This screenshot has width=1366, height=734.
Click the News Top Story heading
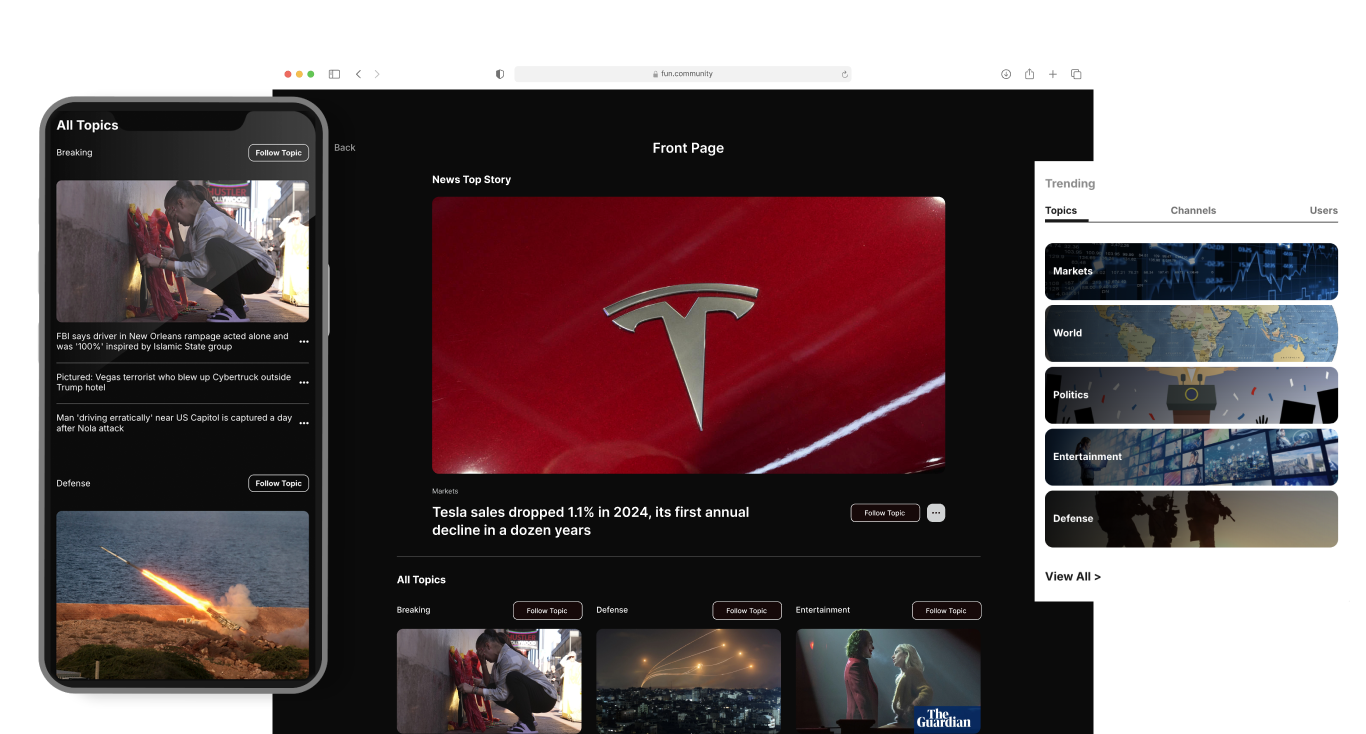tap(471, 180)
